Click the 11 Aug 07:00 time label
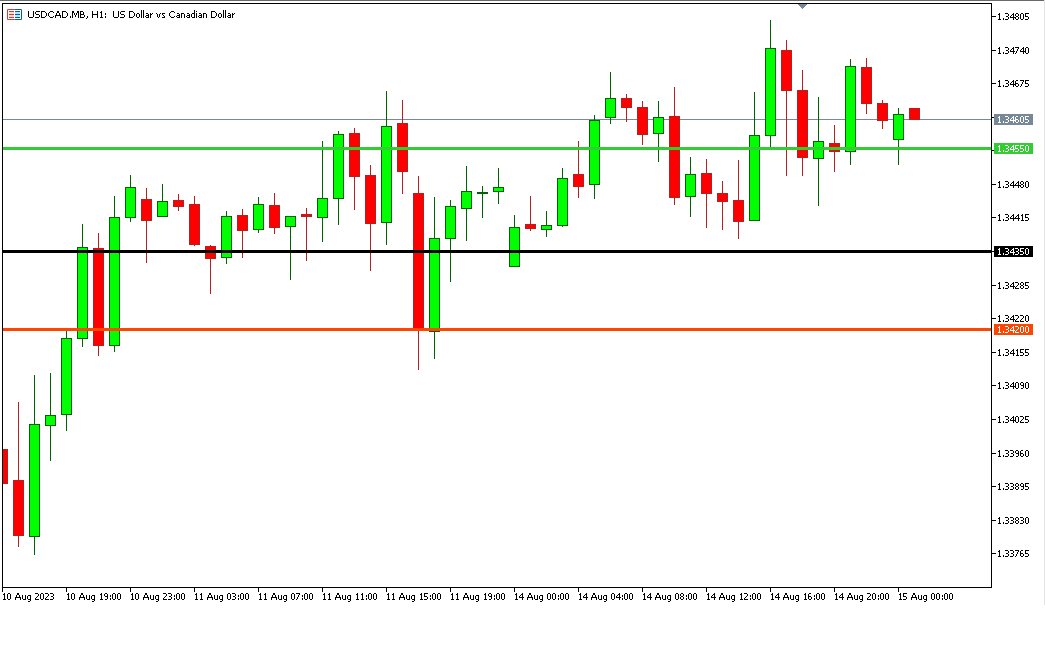The width and height of the screenshot is (1045, 672). click(x=285, y=597)
